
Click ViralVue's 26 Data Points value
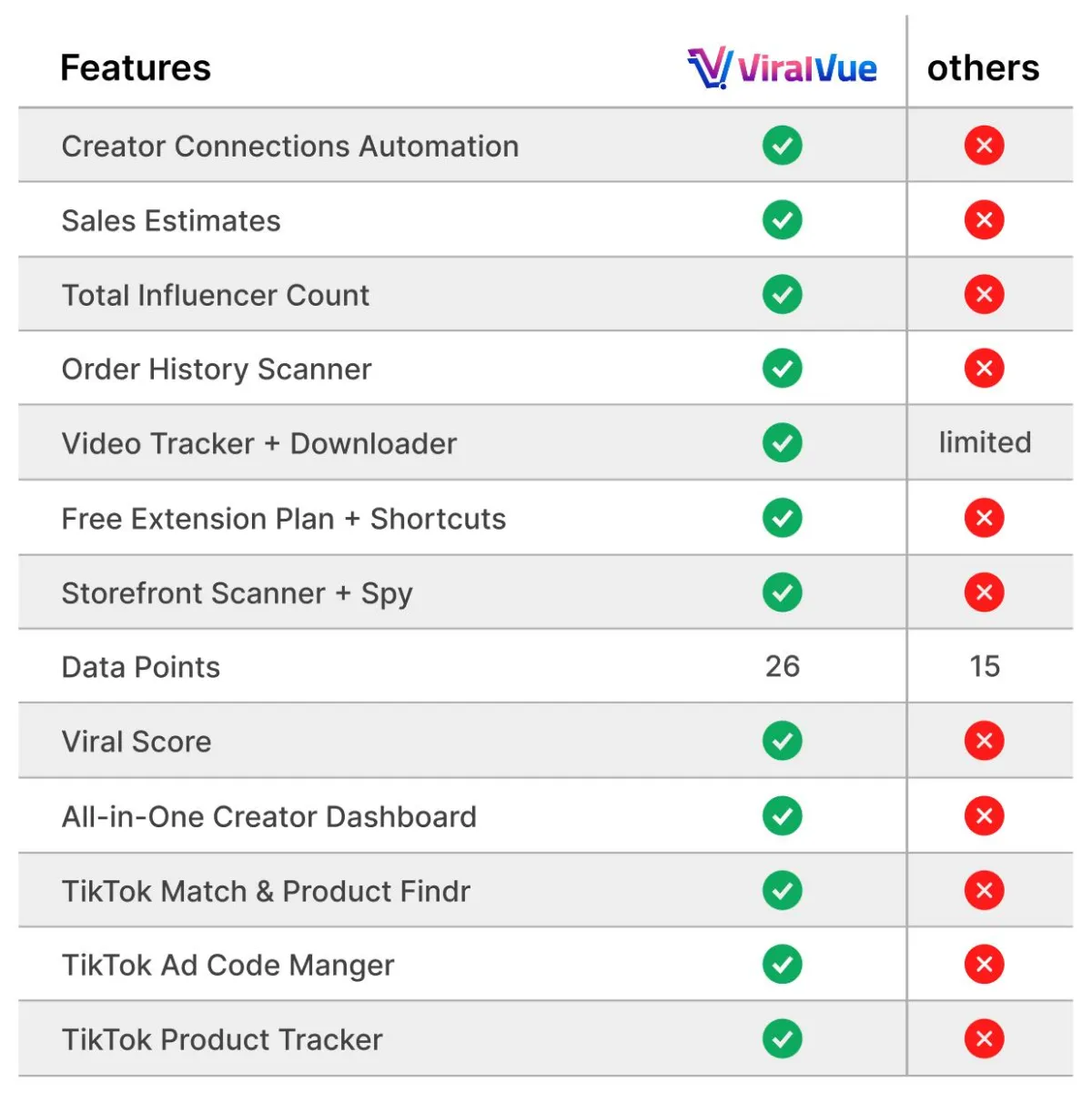pyautogui.click(x=783, y=666)
